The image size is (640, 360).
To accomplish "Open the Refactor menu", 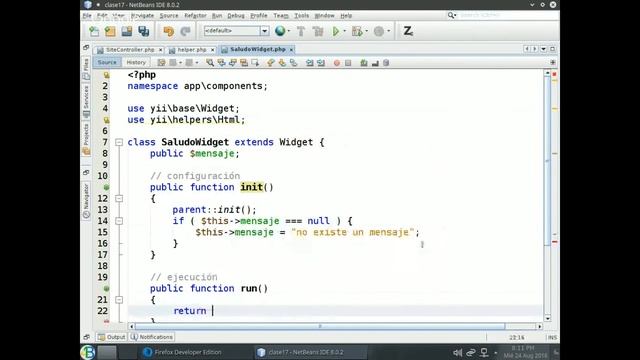I will pos(196,16).
